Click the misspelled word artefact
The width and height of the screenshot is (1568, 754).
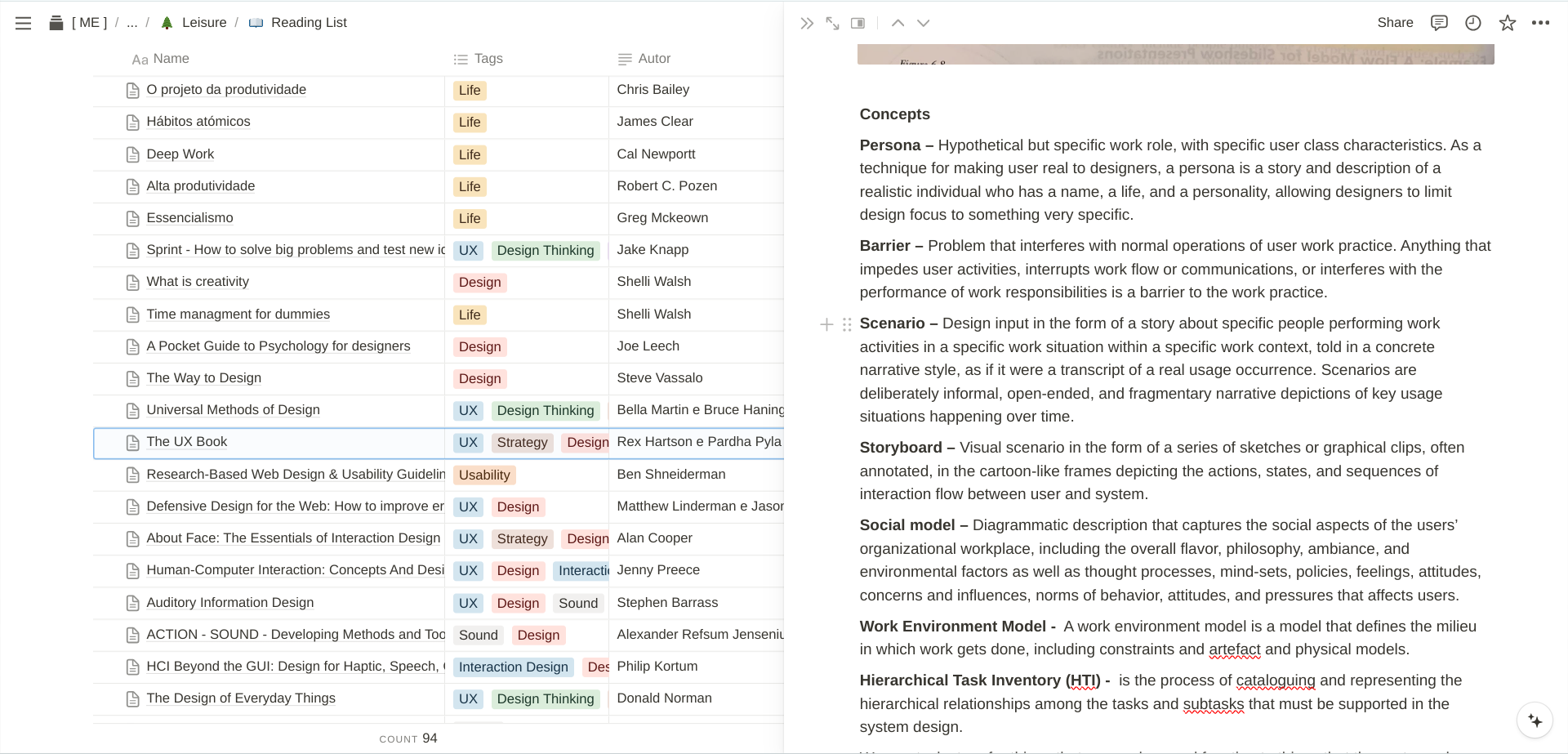(x=1235, y=649)
